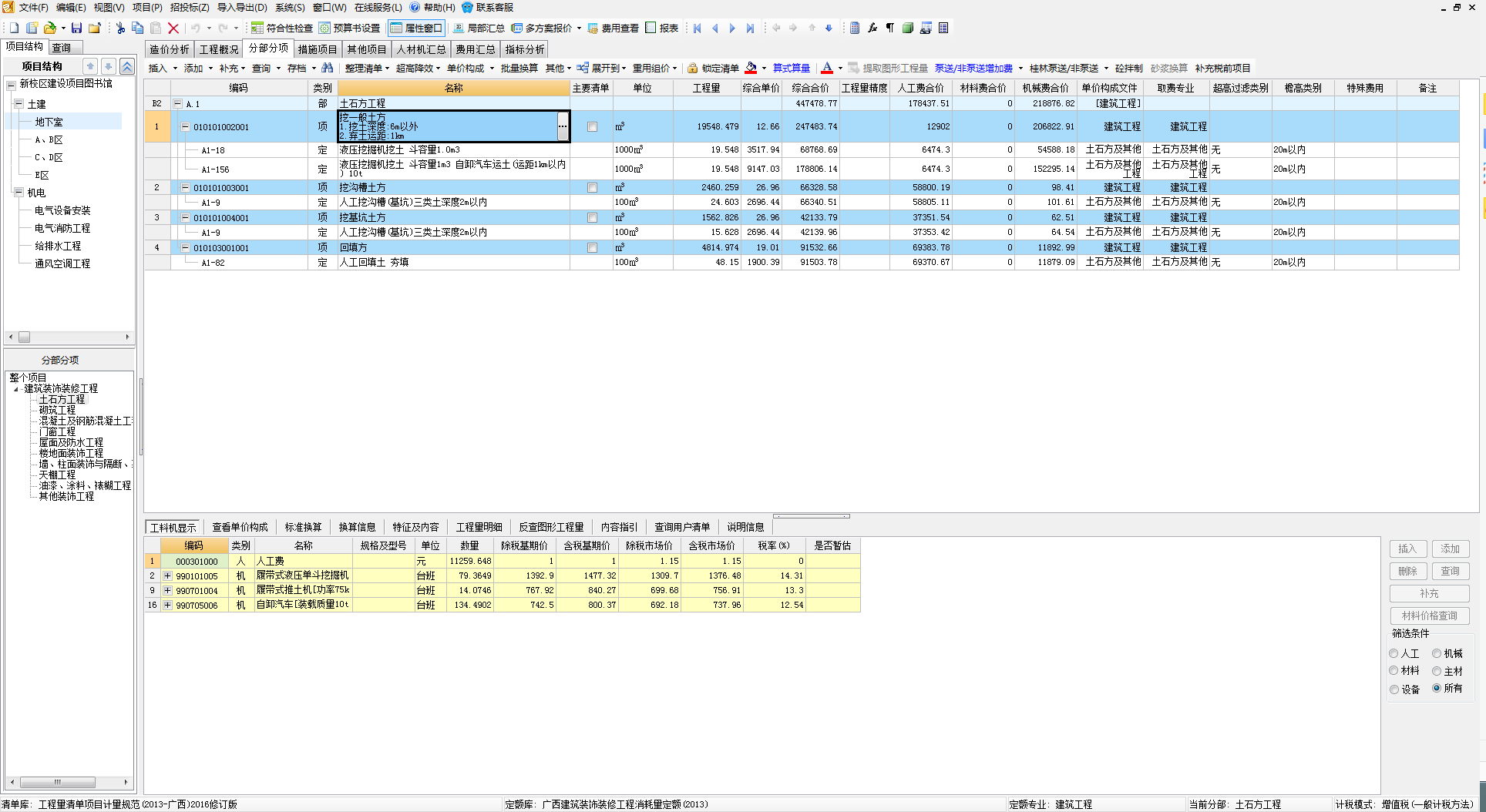1486x812 pixels.
Task: Click the 查询 button in right panel
Action: click(1451, 572)
